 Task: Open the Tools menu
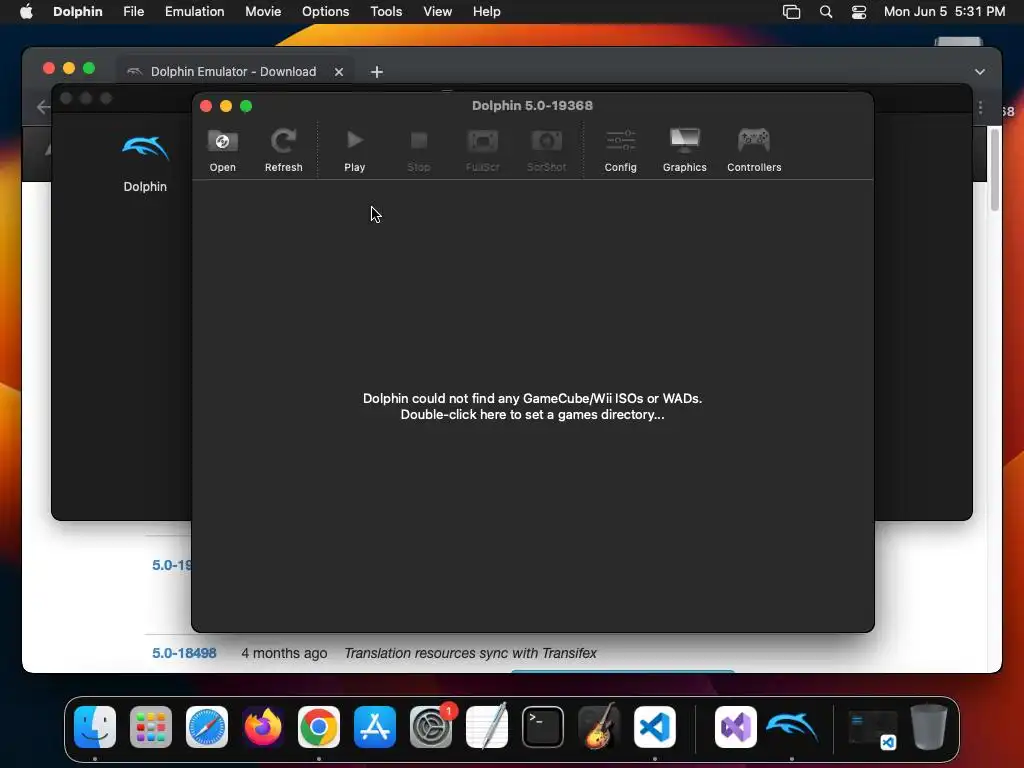(x=386, y=12)
